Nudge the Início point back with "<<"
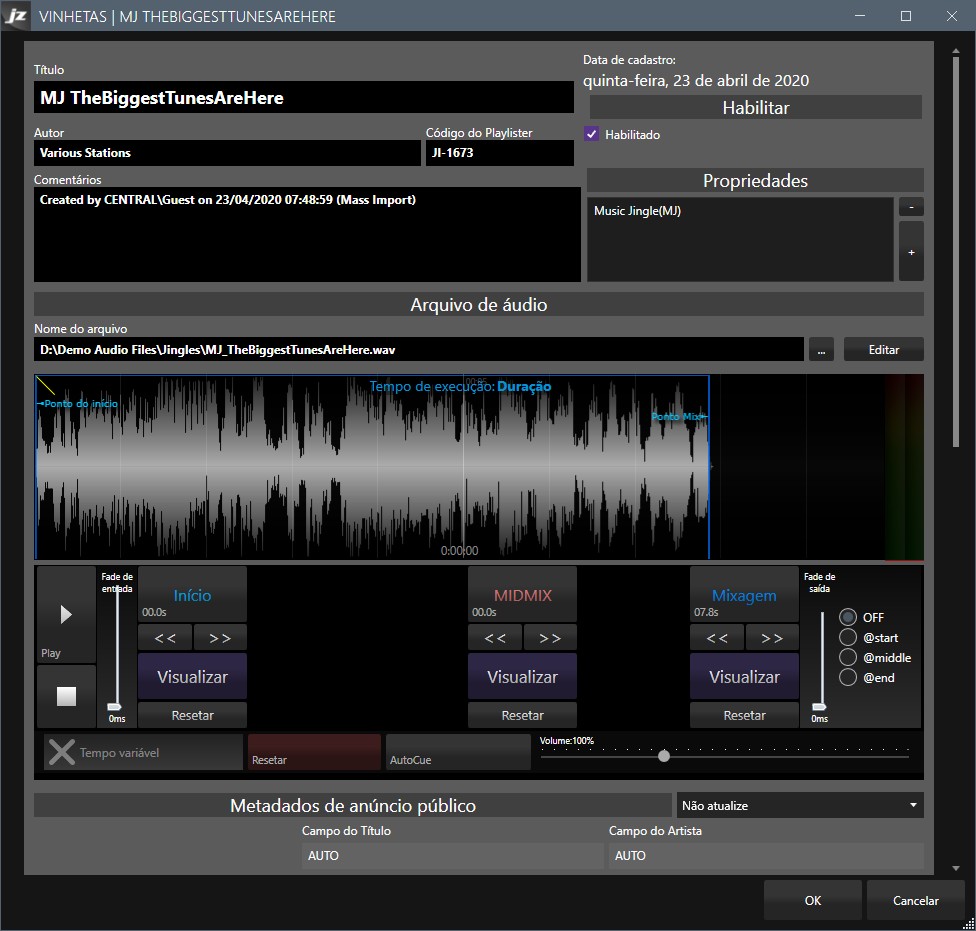The image size is (976, 931). pyautogui.click(x=165, y=637)
